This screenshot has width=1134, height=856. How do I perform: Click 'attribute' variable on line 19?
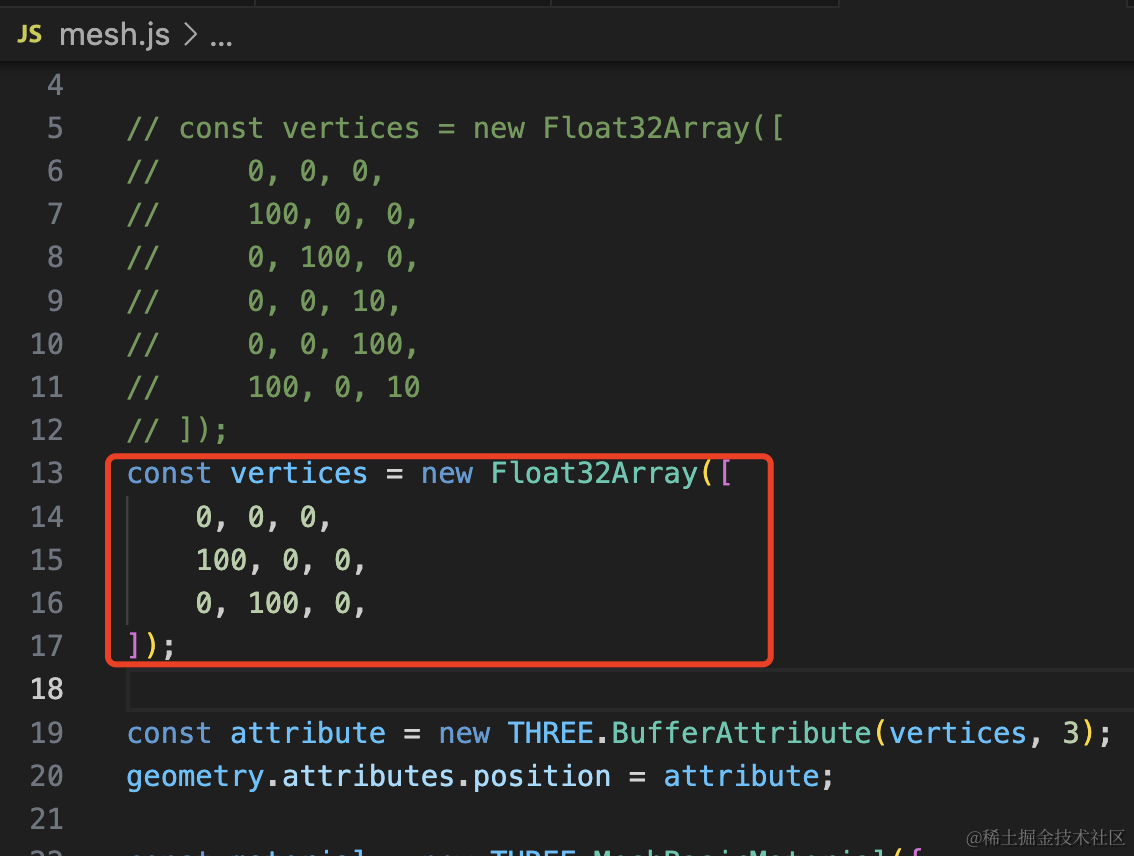point(308,732)
